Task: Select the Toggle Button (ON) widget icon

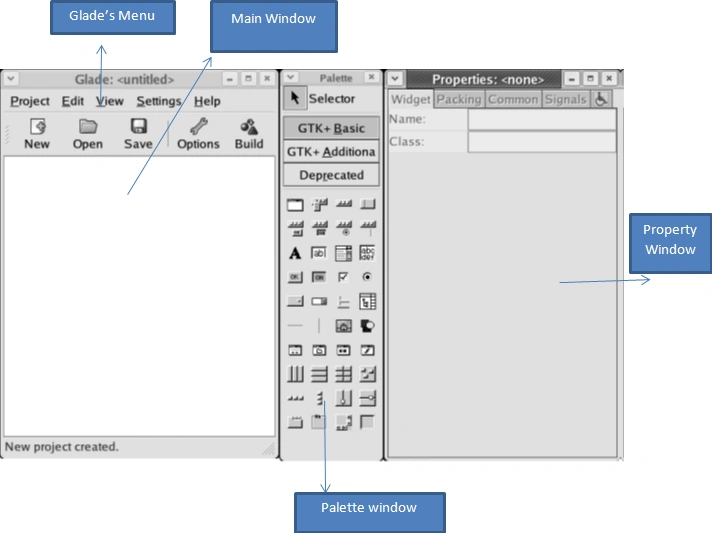Action: click(x=319, y=277)
